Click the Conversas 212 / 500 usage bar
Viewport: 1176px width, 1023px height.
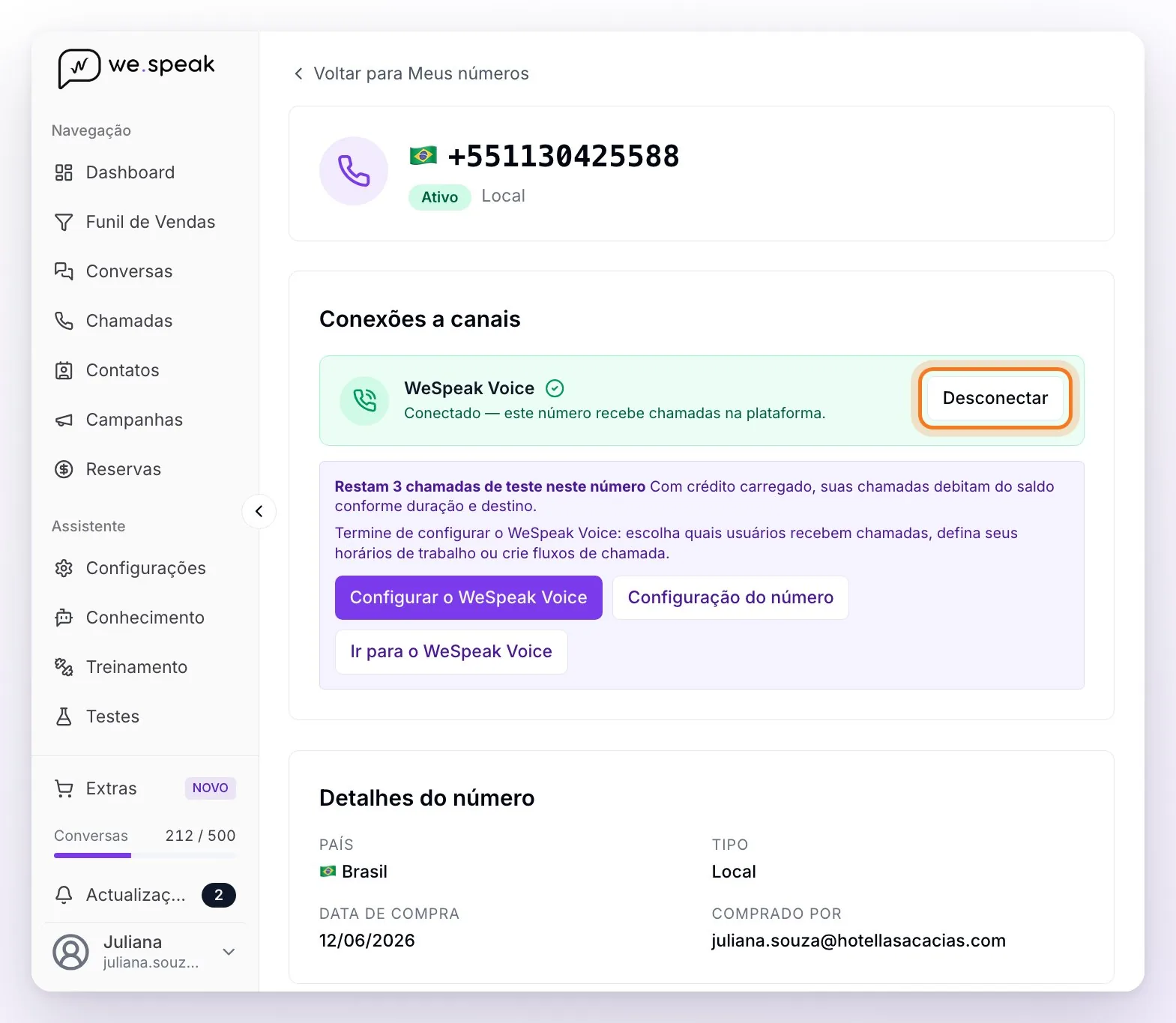pos(145,855)
